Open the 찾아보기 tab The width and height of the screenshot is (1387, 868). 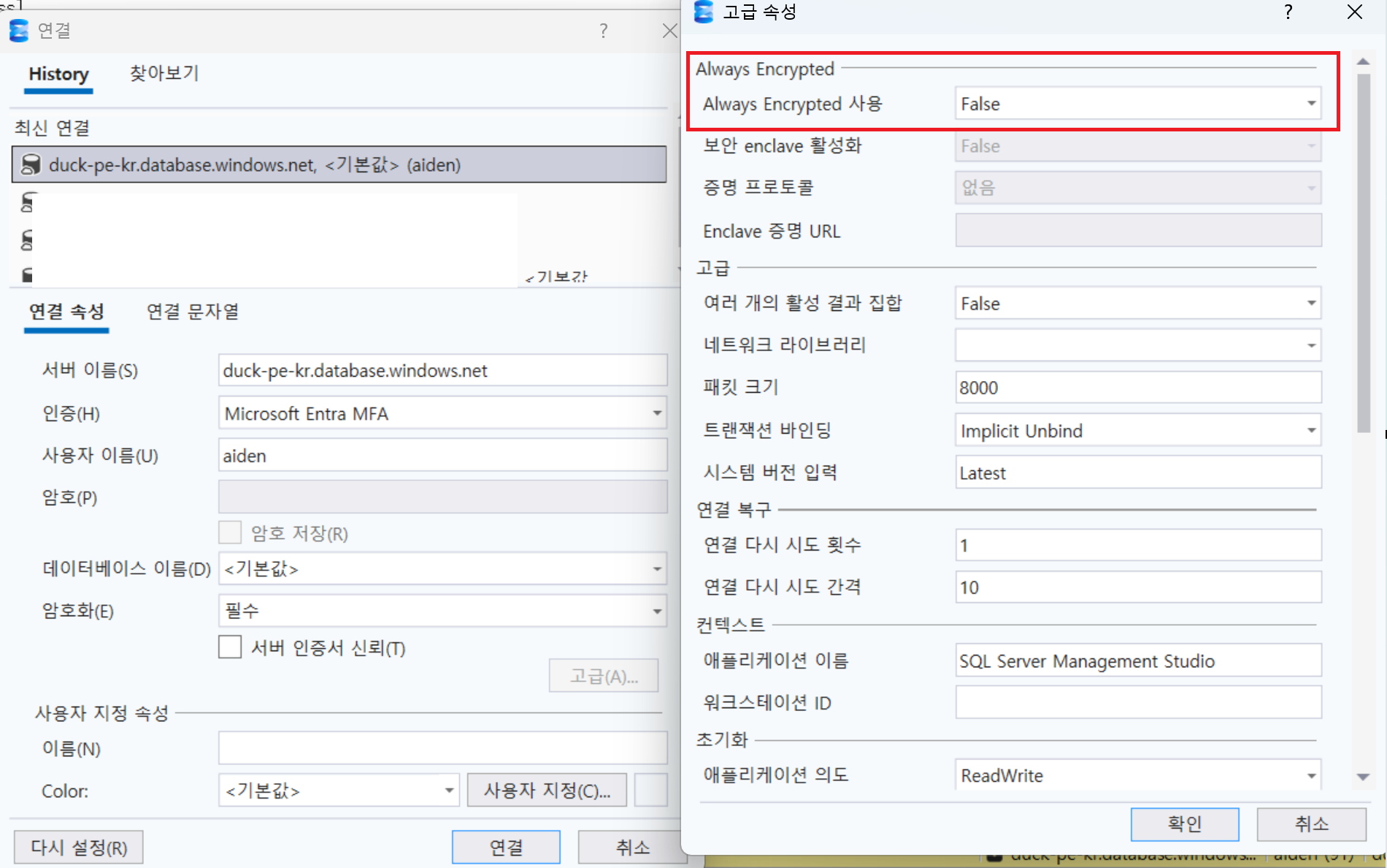[164, 73]
